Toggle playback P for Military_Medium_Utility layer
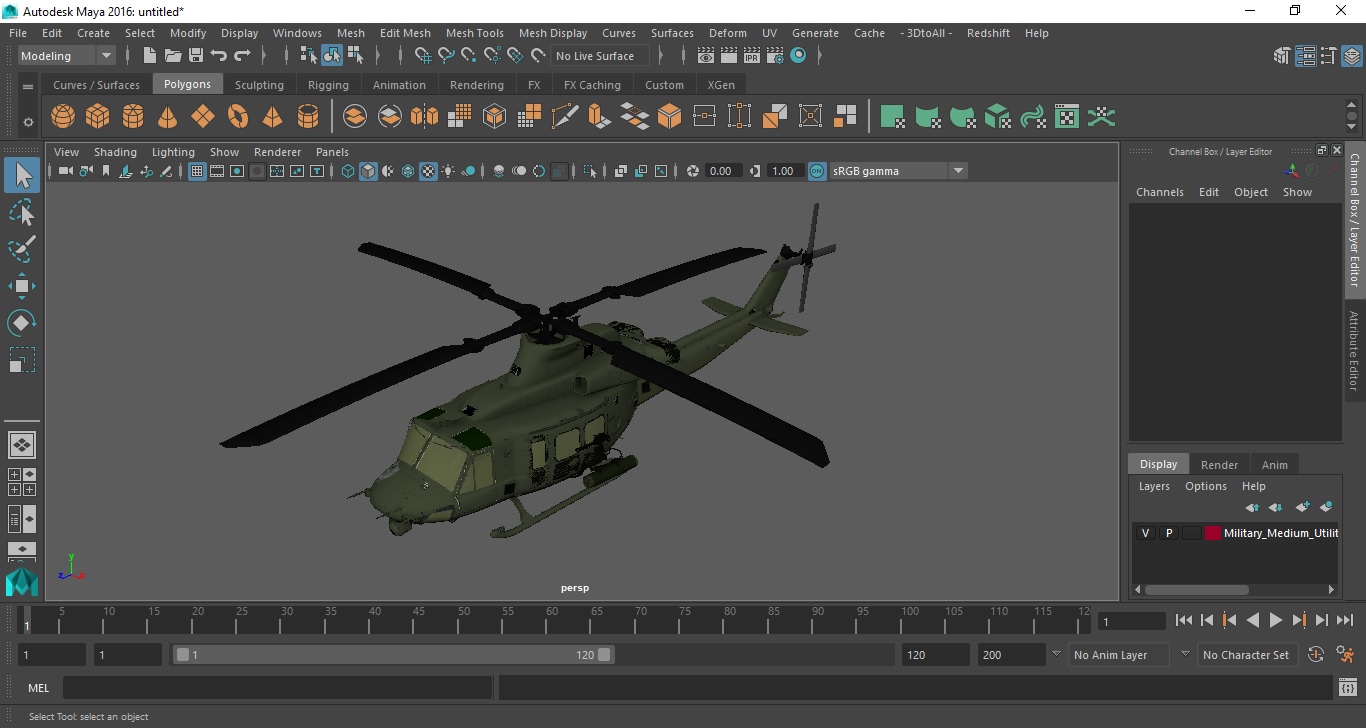1366x728 pixels. pos(1168,533)
